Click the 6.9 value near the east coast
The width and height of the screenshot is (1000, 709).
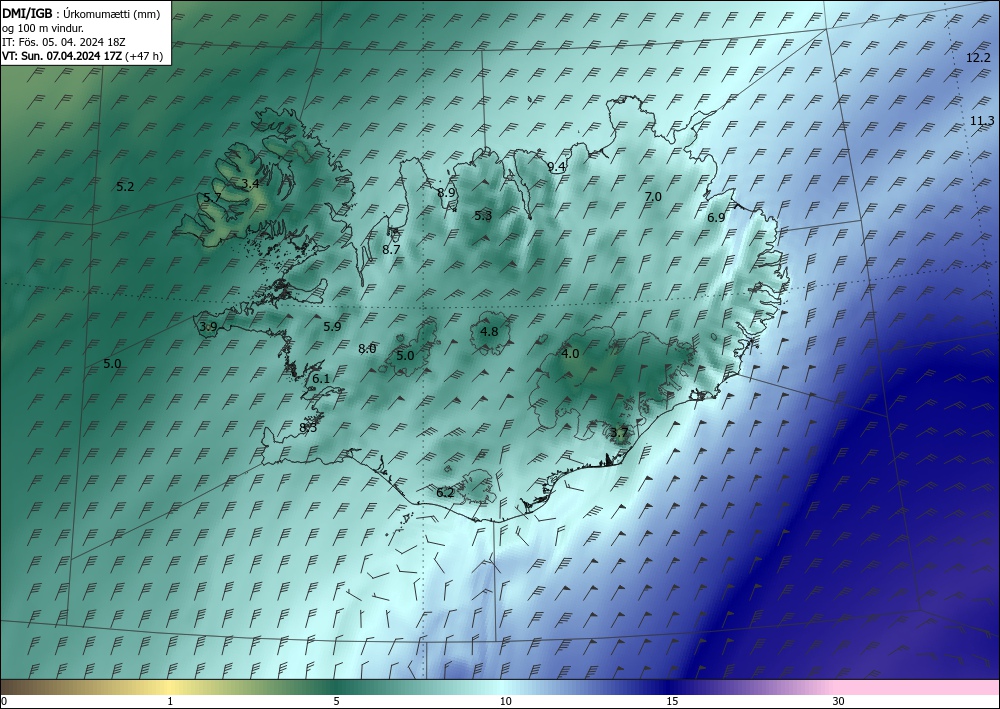[x=716, y=217]
